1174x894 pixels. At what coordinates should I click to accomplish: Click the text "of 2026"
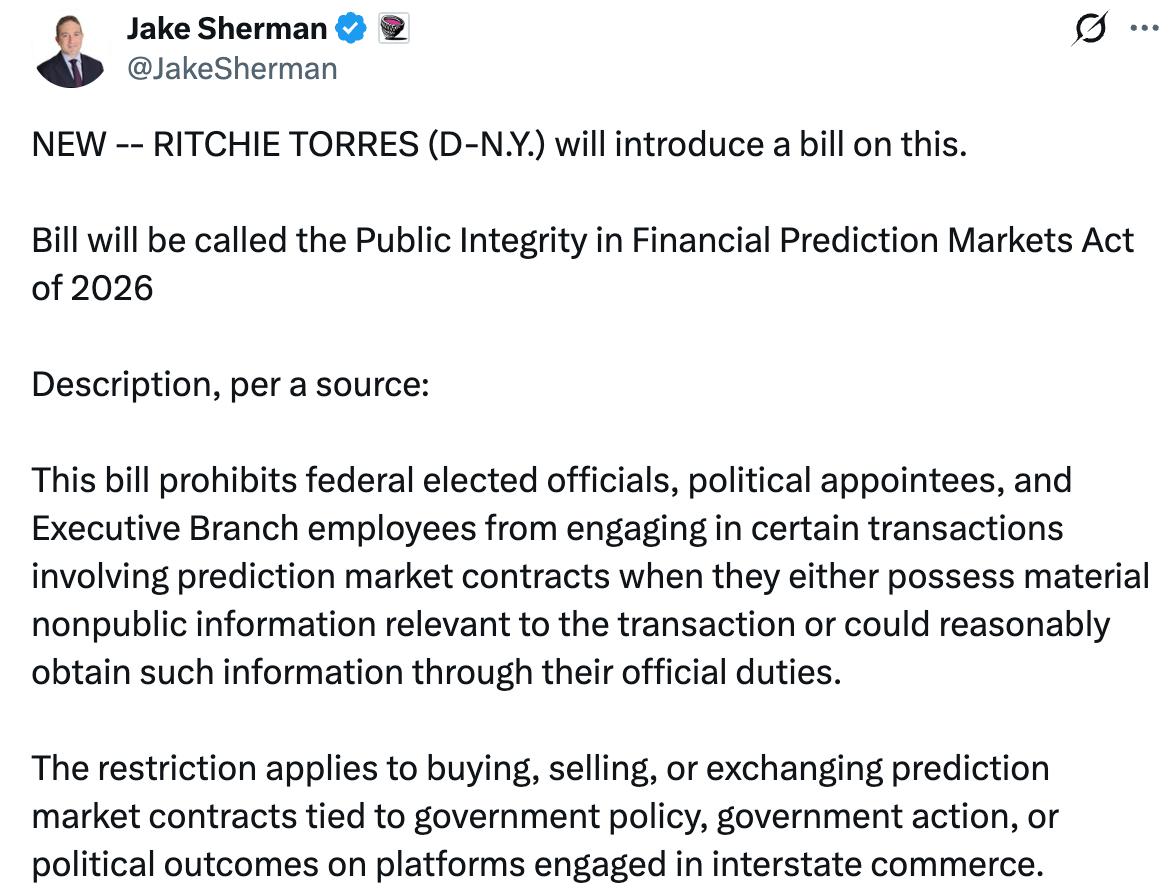[92, 288]
